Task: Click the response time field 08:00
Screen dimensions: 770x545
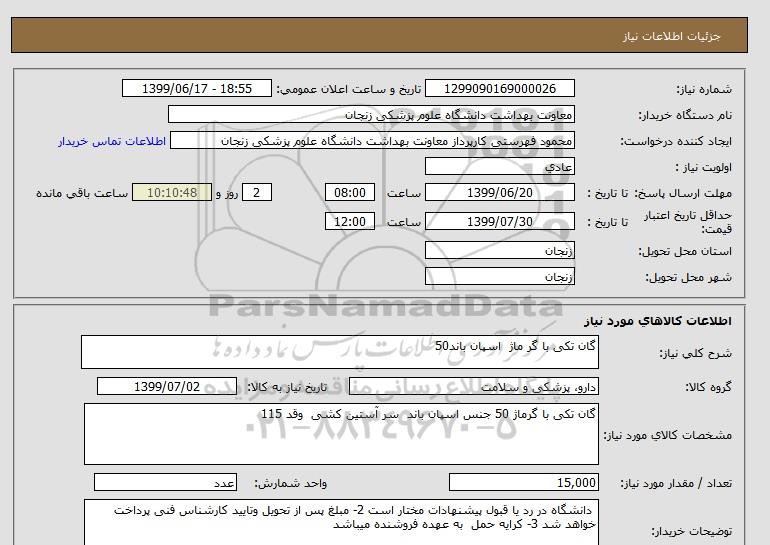Action: coord(350,192)
